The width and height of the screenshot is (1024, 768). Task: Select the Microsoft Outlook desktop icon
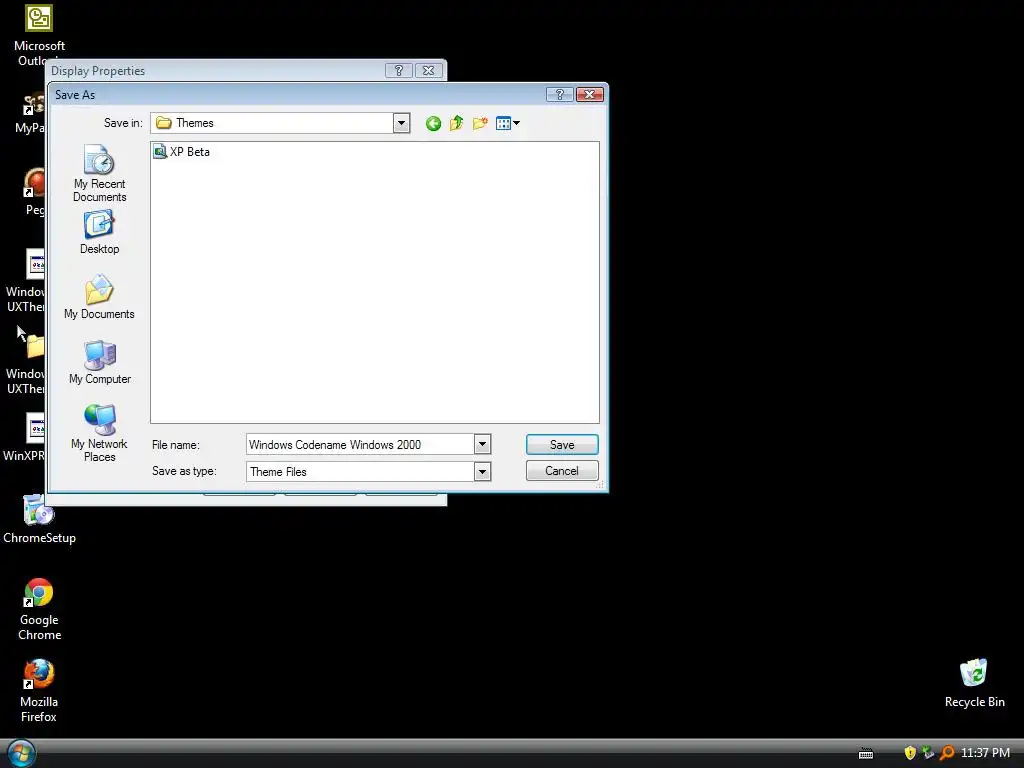click(x=39, y=35)
